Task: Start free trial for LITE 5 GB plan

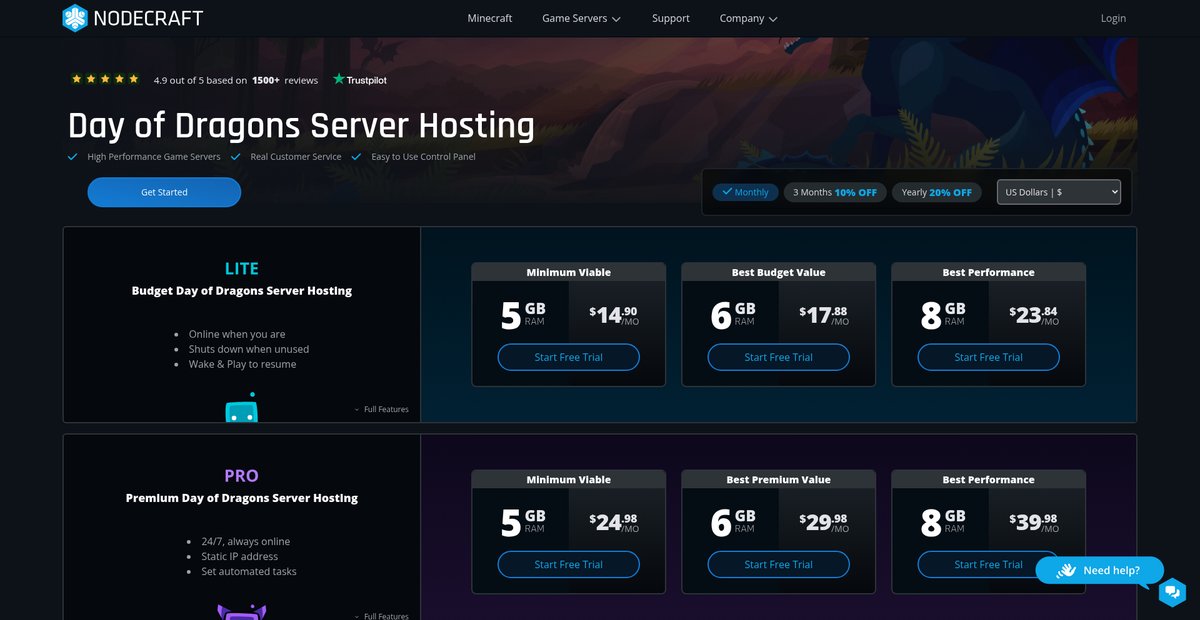Action: point(568,357)
